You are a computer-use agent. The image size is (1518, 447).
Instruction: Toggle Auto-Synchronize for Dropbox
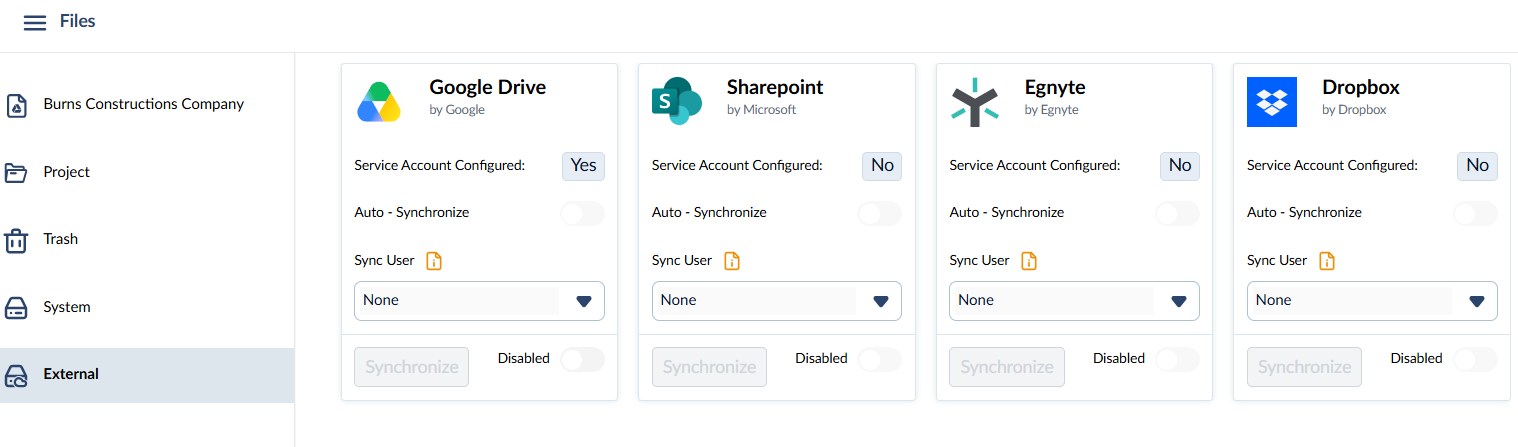[1475, 213]
